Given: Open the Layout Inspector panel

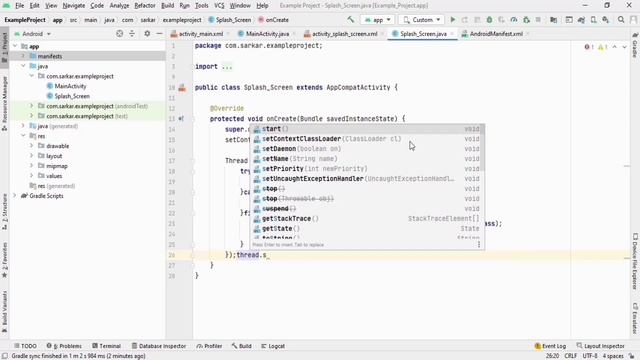Looking at the screenshot, I should [600, 346].
